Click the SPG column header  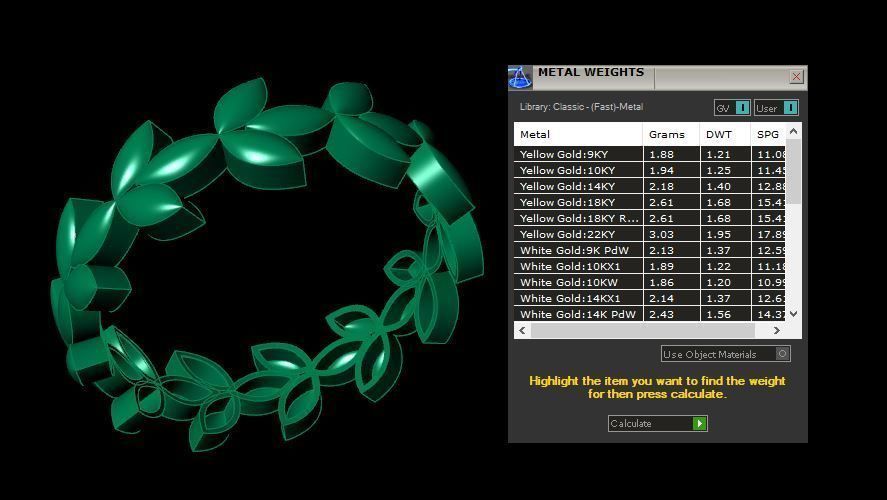point(769,135)
